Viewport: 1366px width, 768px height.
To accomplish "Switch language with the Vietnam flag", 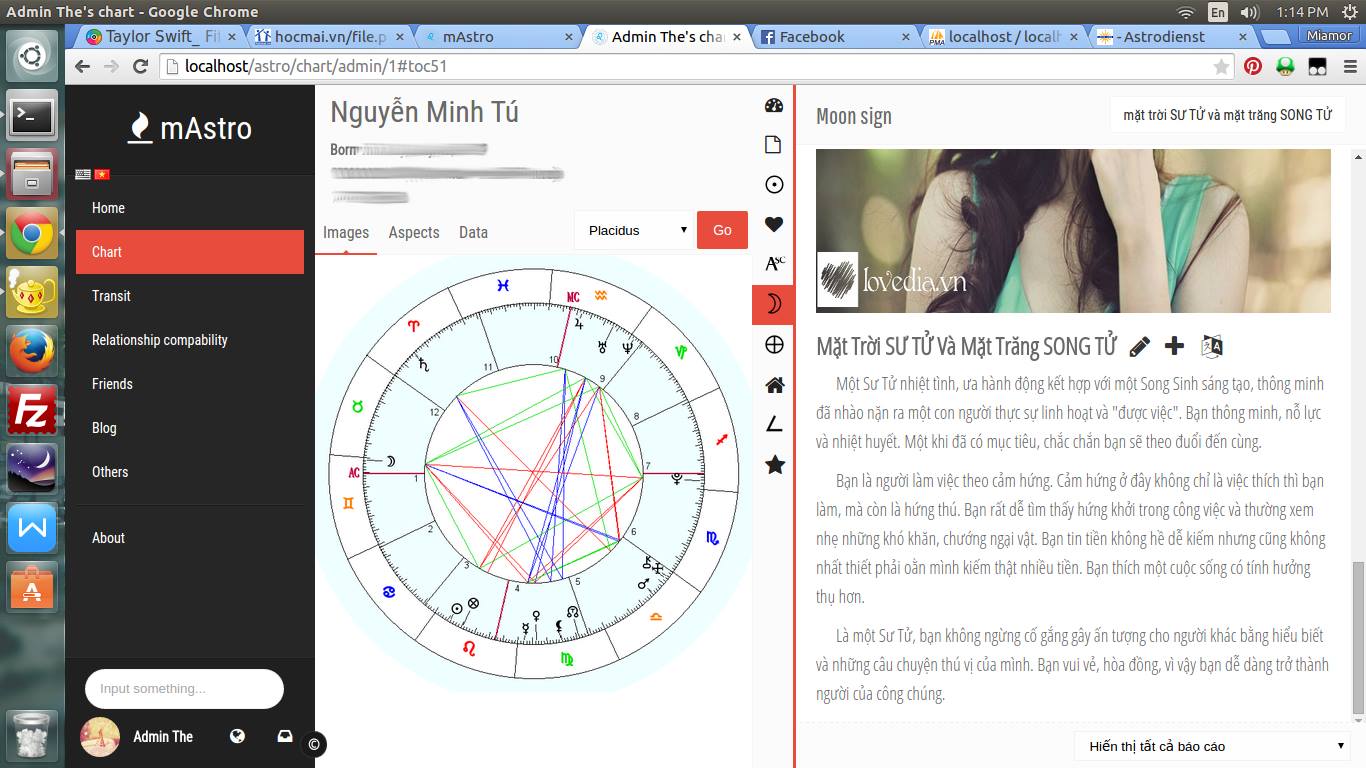I will point(102,174).
